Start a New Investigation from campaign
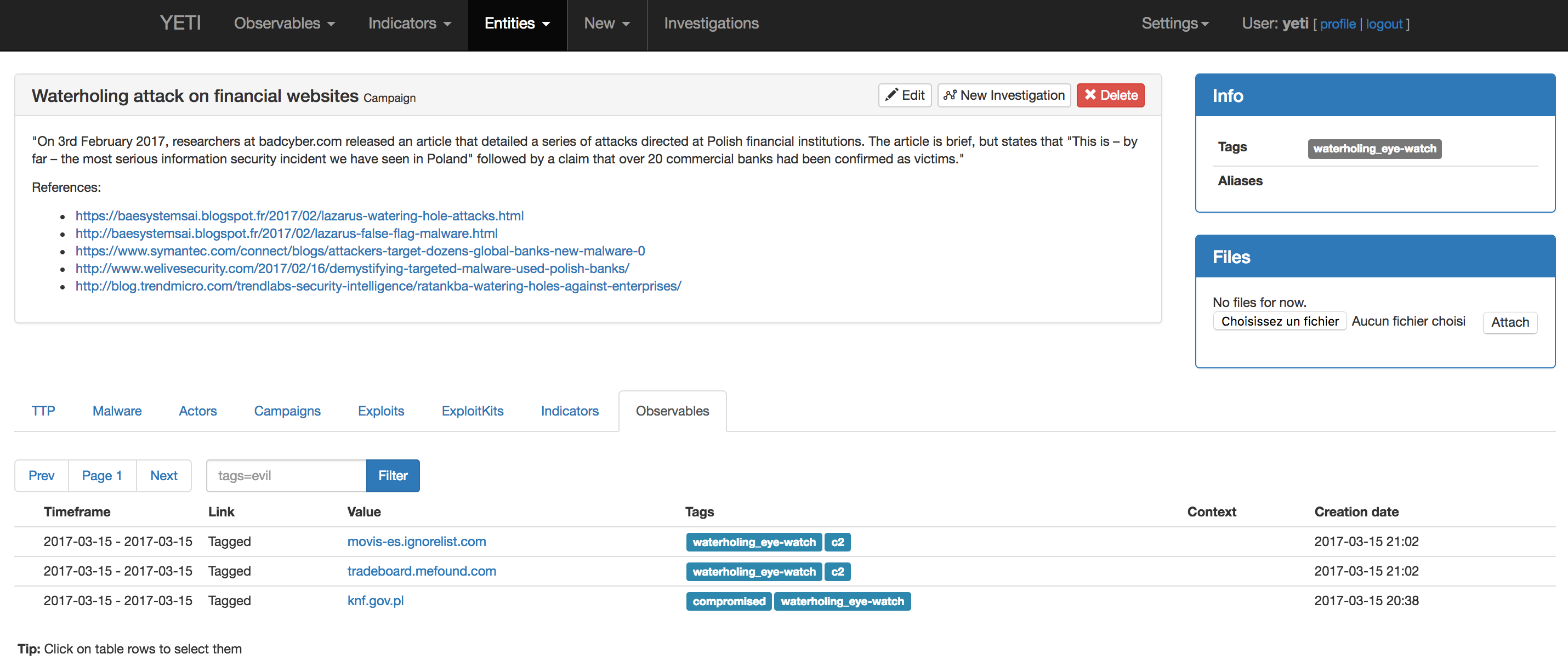 point(1004,95)
